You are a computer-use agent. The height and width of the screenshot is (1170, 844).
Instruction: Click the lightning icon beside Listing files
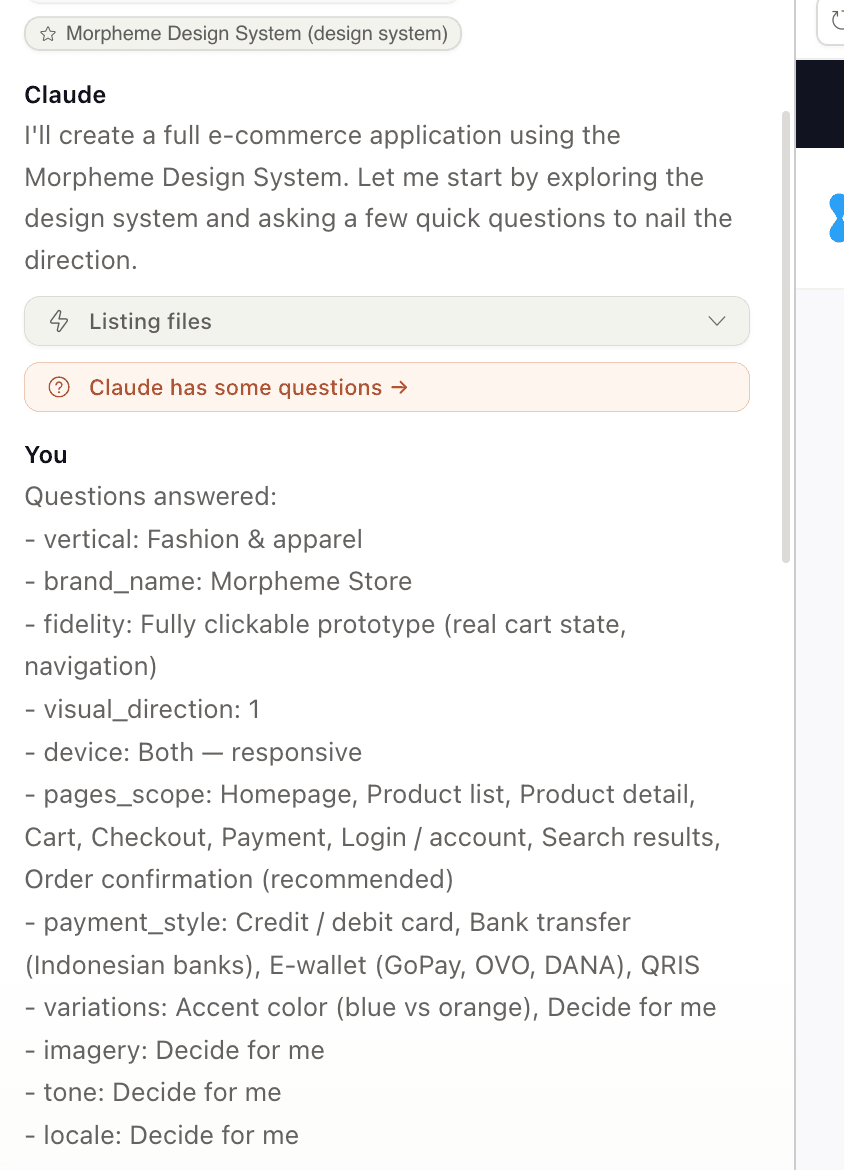pos(59,321)
